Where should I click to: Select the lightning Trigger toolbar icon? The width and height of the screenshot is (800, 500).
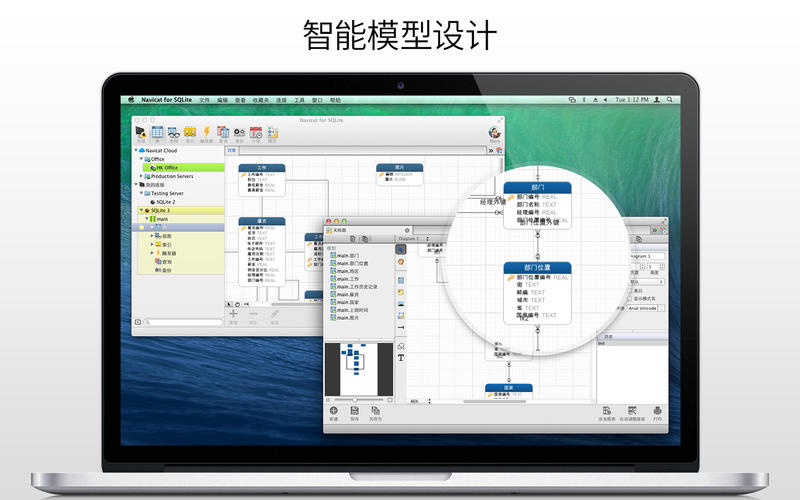click(207, 132)
